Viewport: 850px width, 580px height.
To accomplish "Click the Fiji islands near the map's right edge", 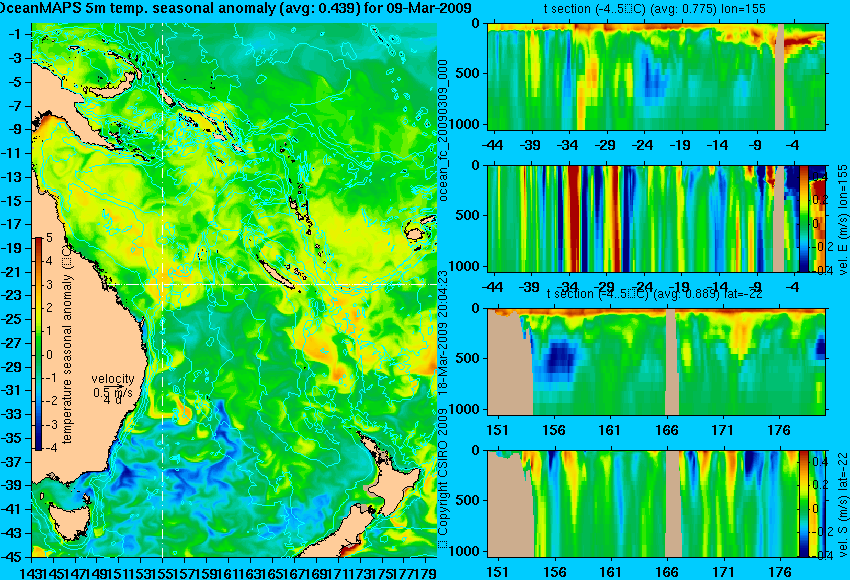I will point(420,229).
